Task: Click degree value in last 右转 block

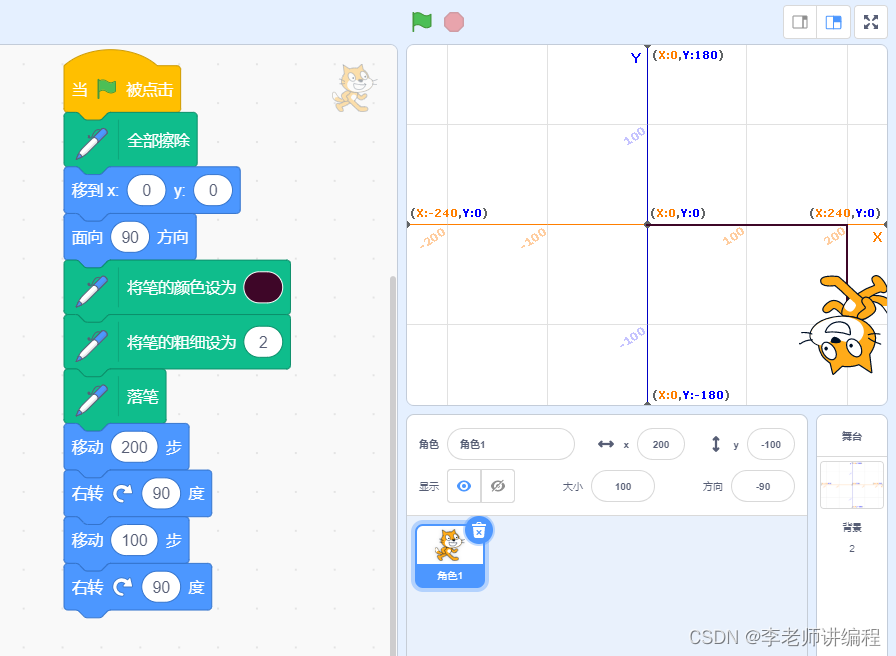Action: pyautogui.click(x=161, y=587)
